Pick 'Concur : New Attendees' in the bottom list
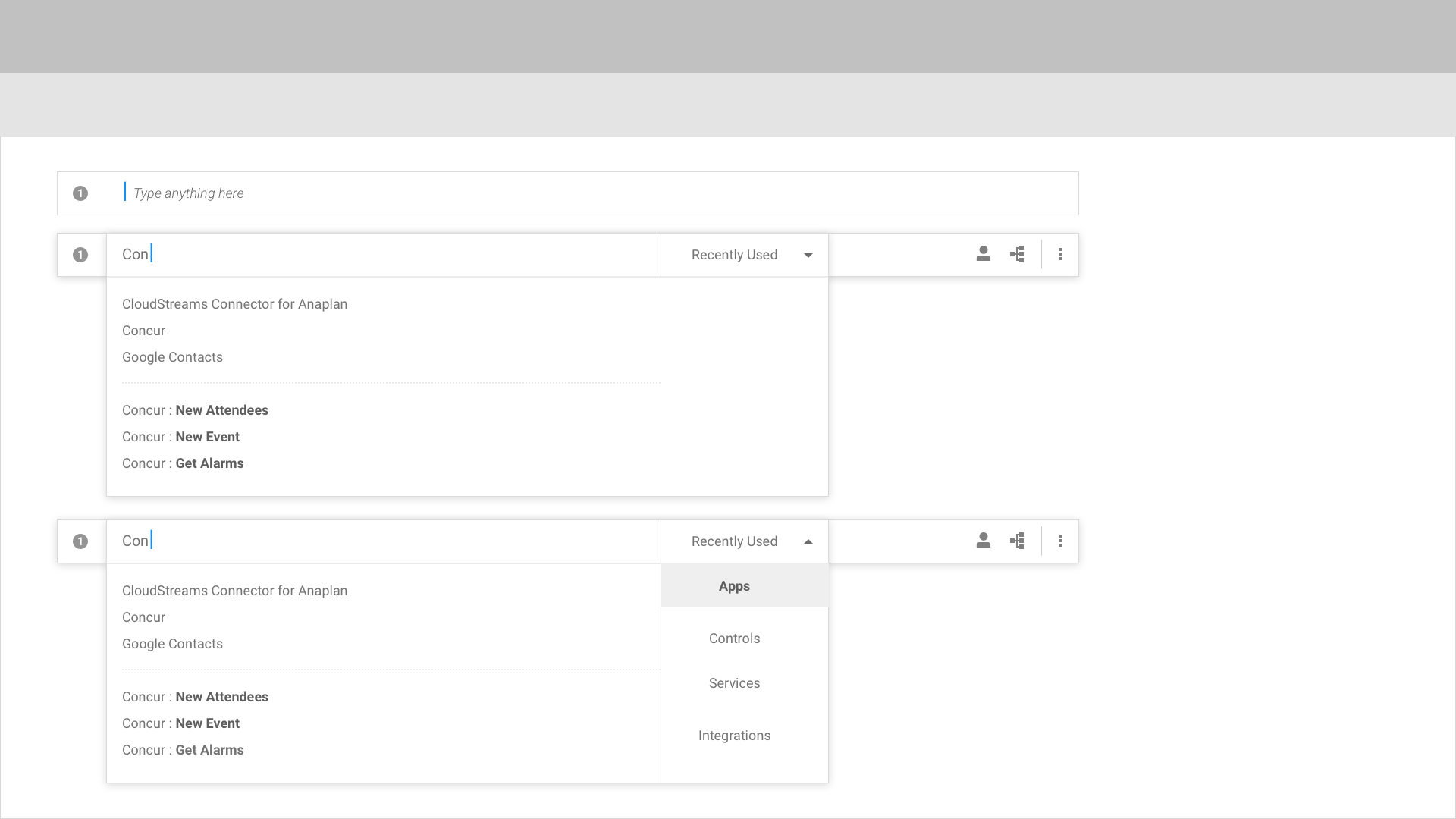This screenshot has width=1456, height=819. [196, 697]
